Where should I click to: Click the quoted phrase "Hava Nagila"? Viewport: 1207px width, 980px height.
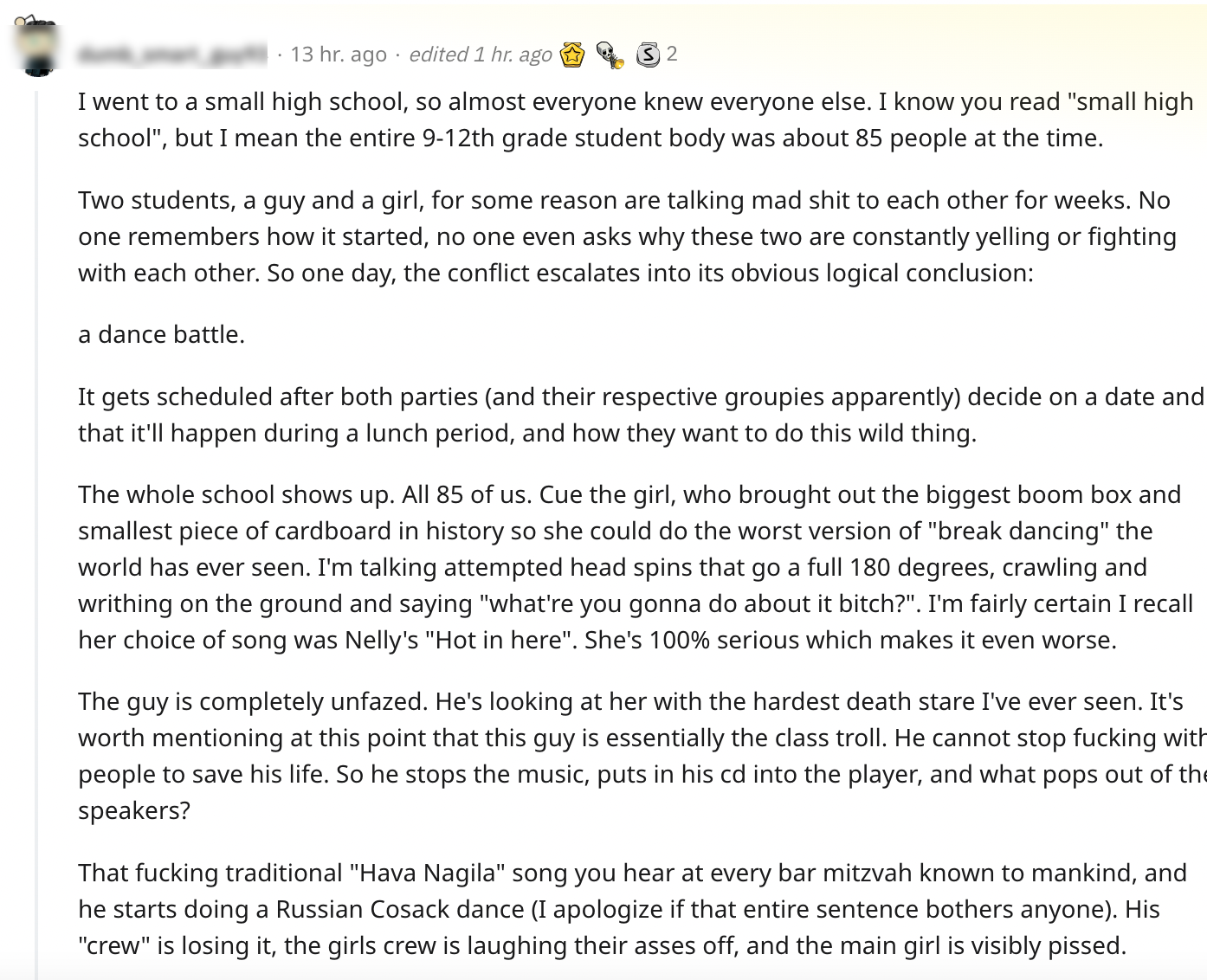428,873
